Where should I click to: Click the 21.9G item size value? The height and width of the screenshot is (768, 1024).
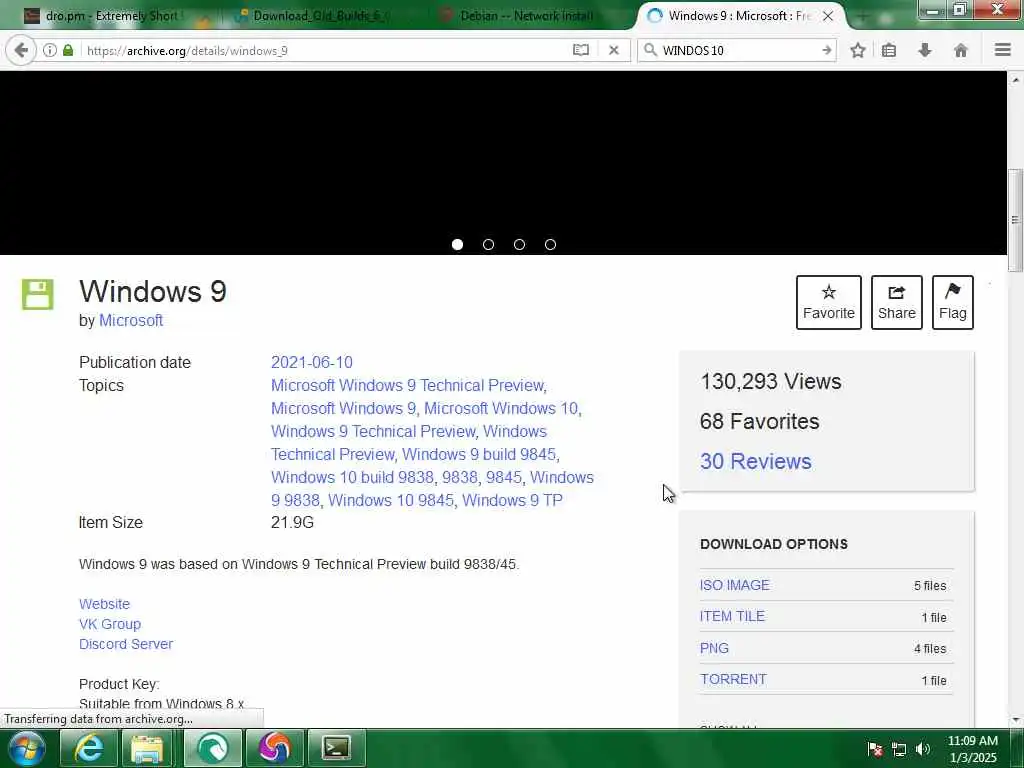292,522
